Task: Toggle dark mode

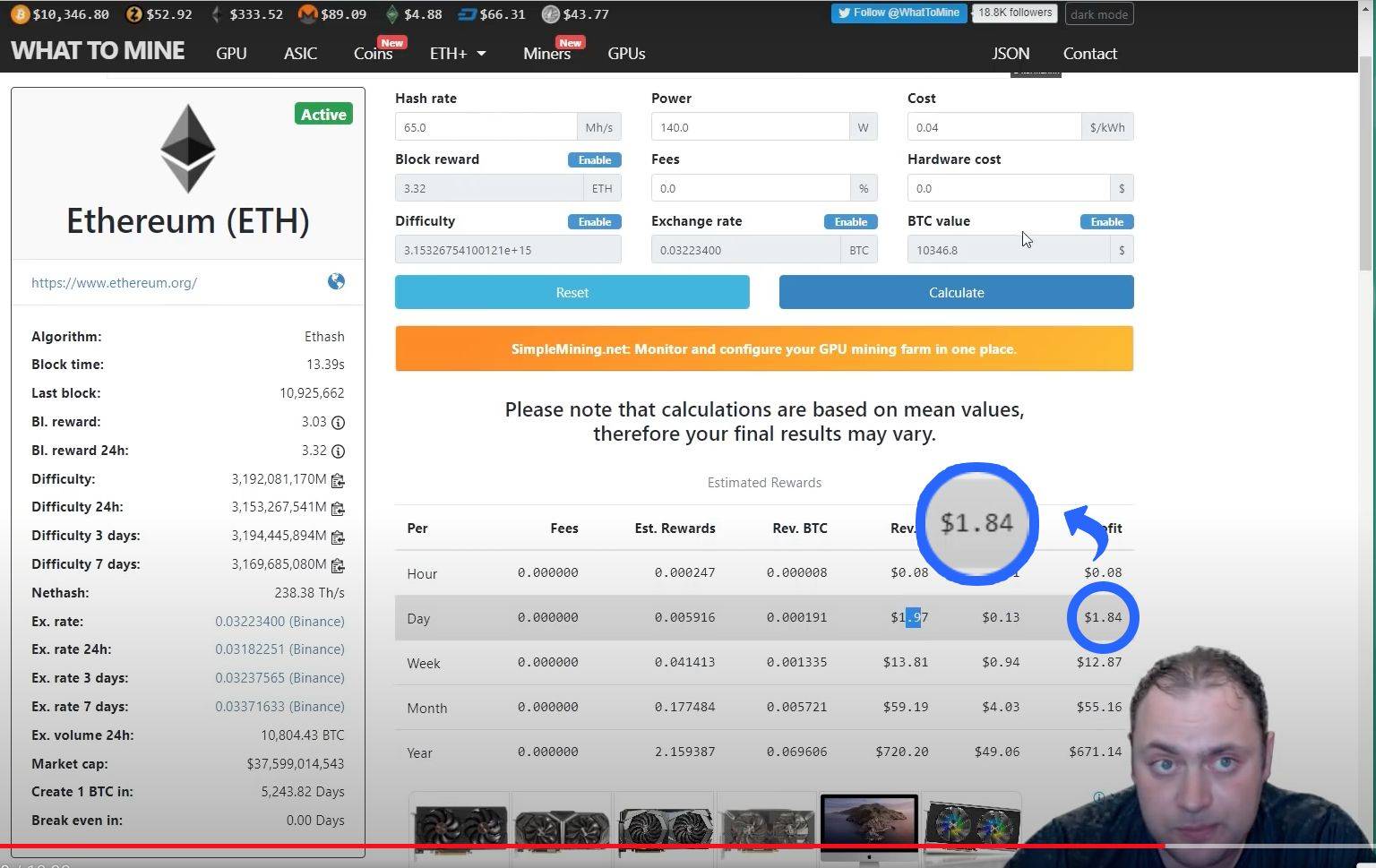Action: tap(1099, 14)
